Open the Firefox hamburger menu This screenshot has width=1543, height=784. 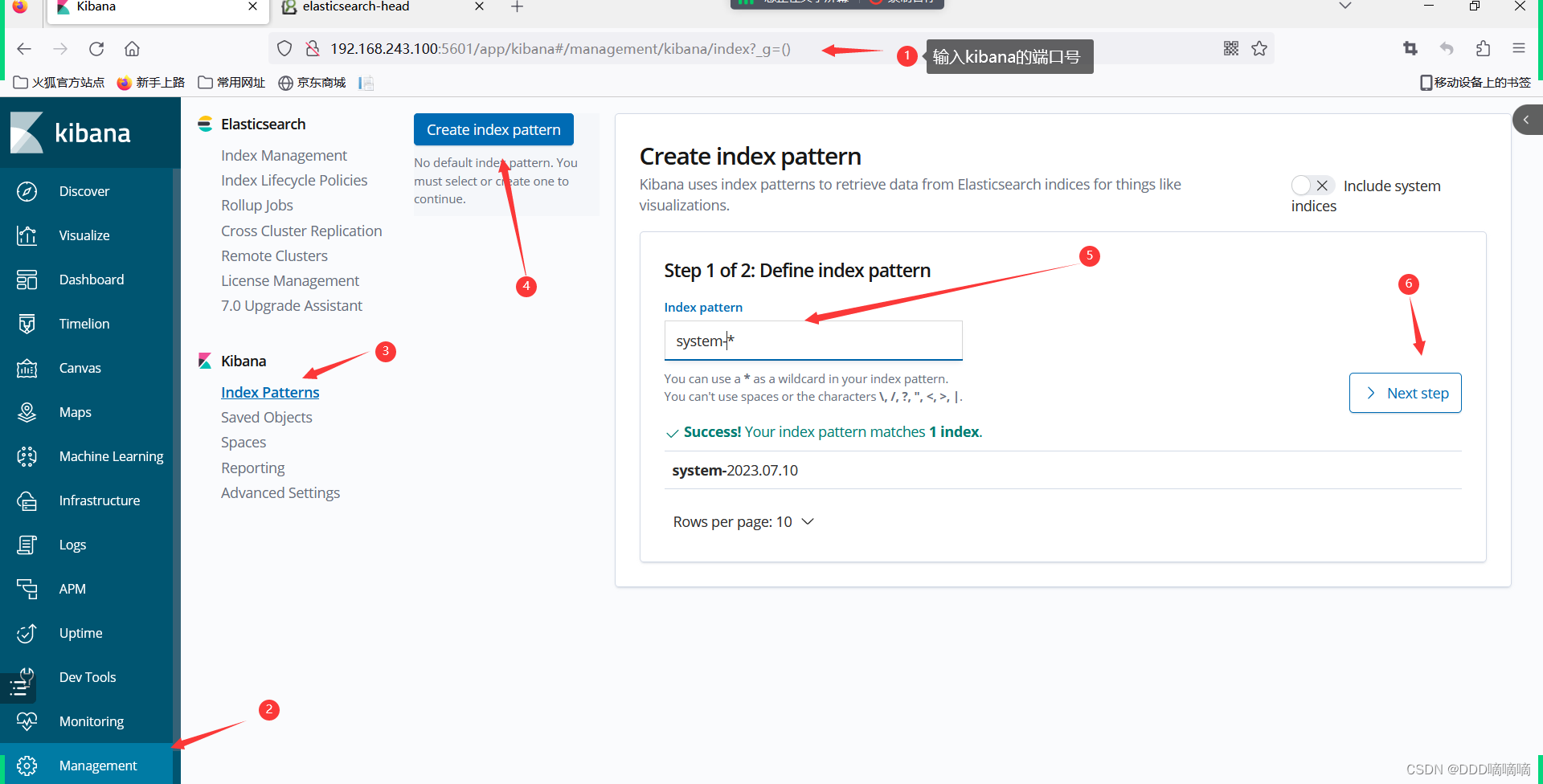1519,49
